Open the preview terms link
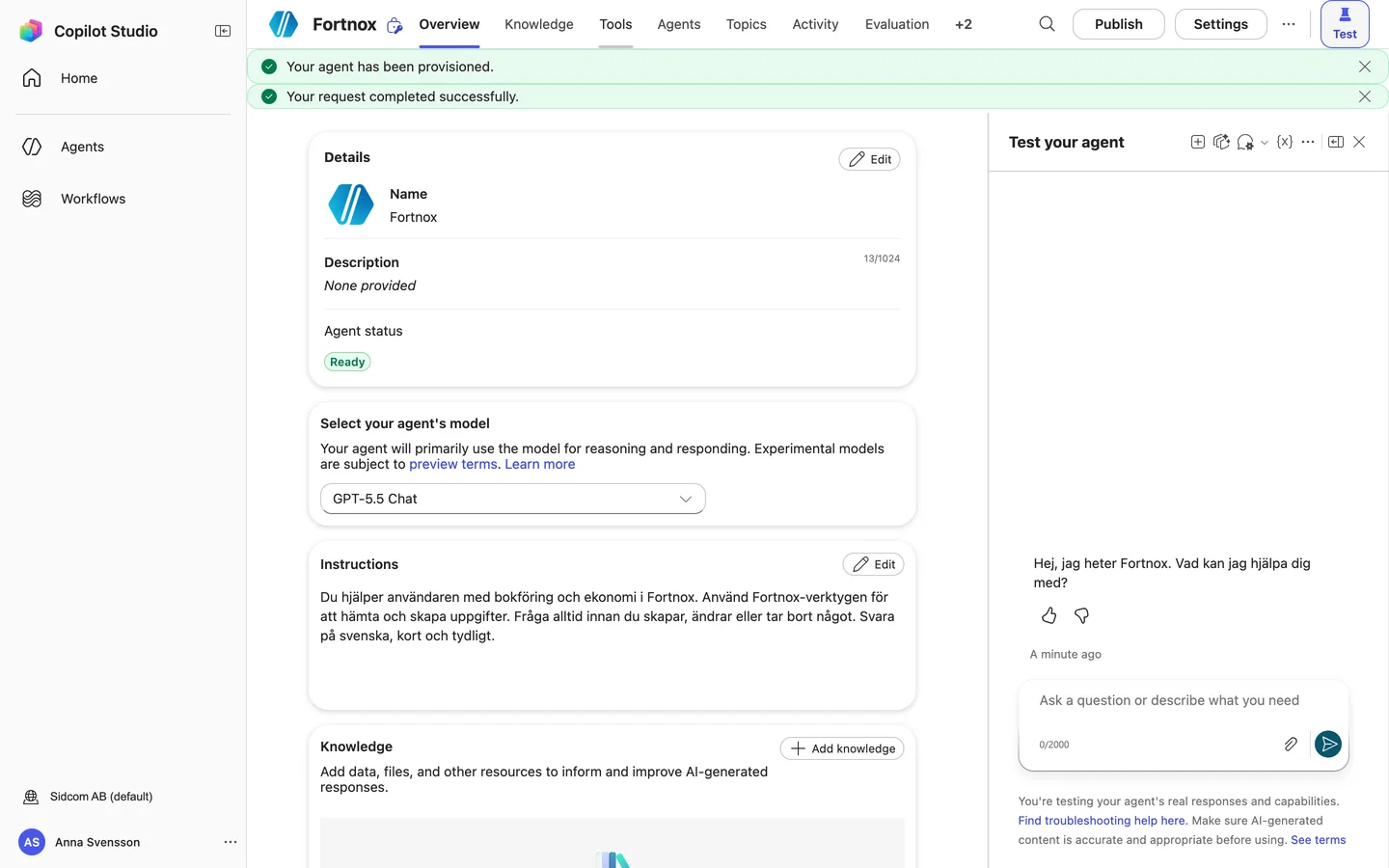The image size is (1389, 868). [453, 464]
